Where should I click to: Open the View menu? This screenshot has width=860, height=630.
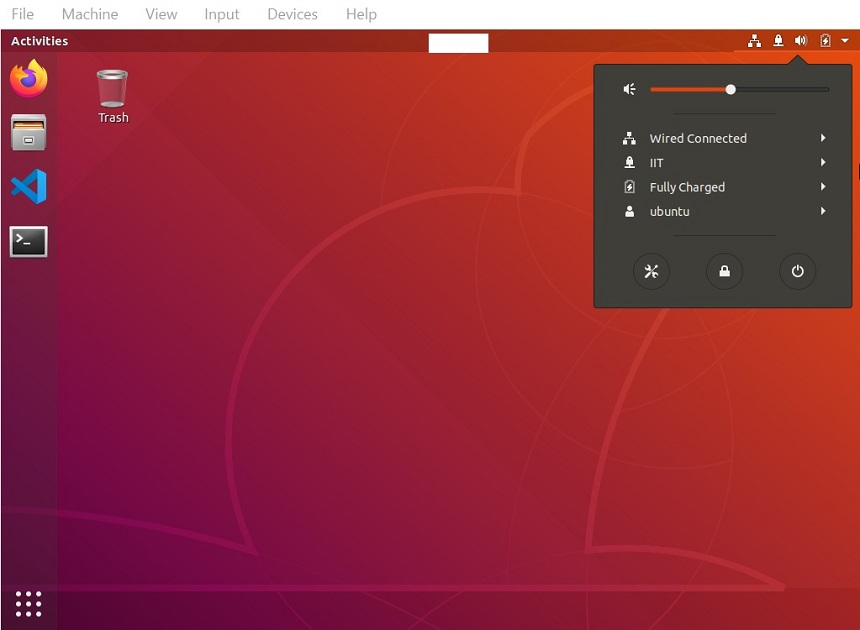click(x=161, y=14)
